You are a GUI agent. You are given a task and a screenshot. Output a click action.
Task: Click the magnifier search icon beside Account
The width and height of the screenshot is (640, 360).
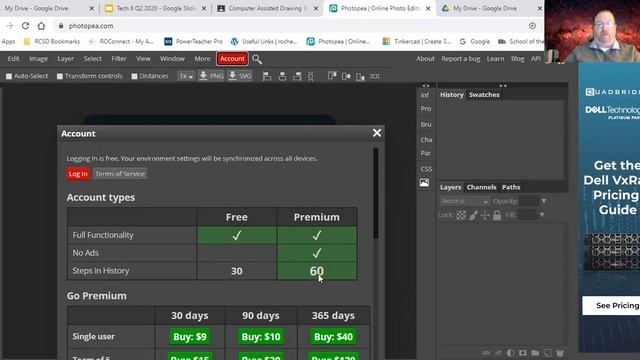point(257,59)
